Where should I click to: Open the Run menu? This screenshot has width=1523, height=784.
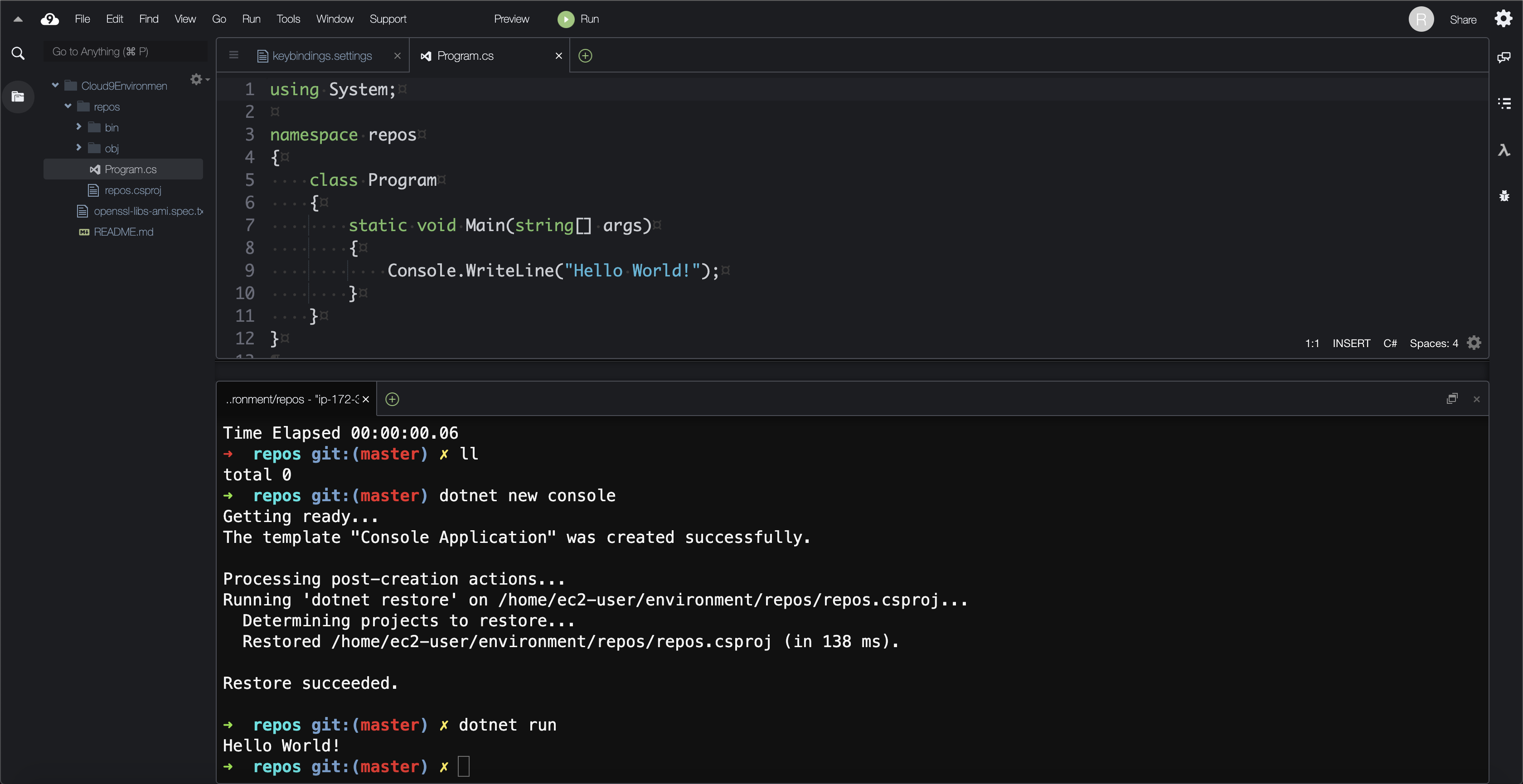coord(251,19)
